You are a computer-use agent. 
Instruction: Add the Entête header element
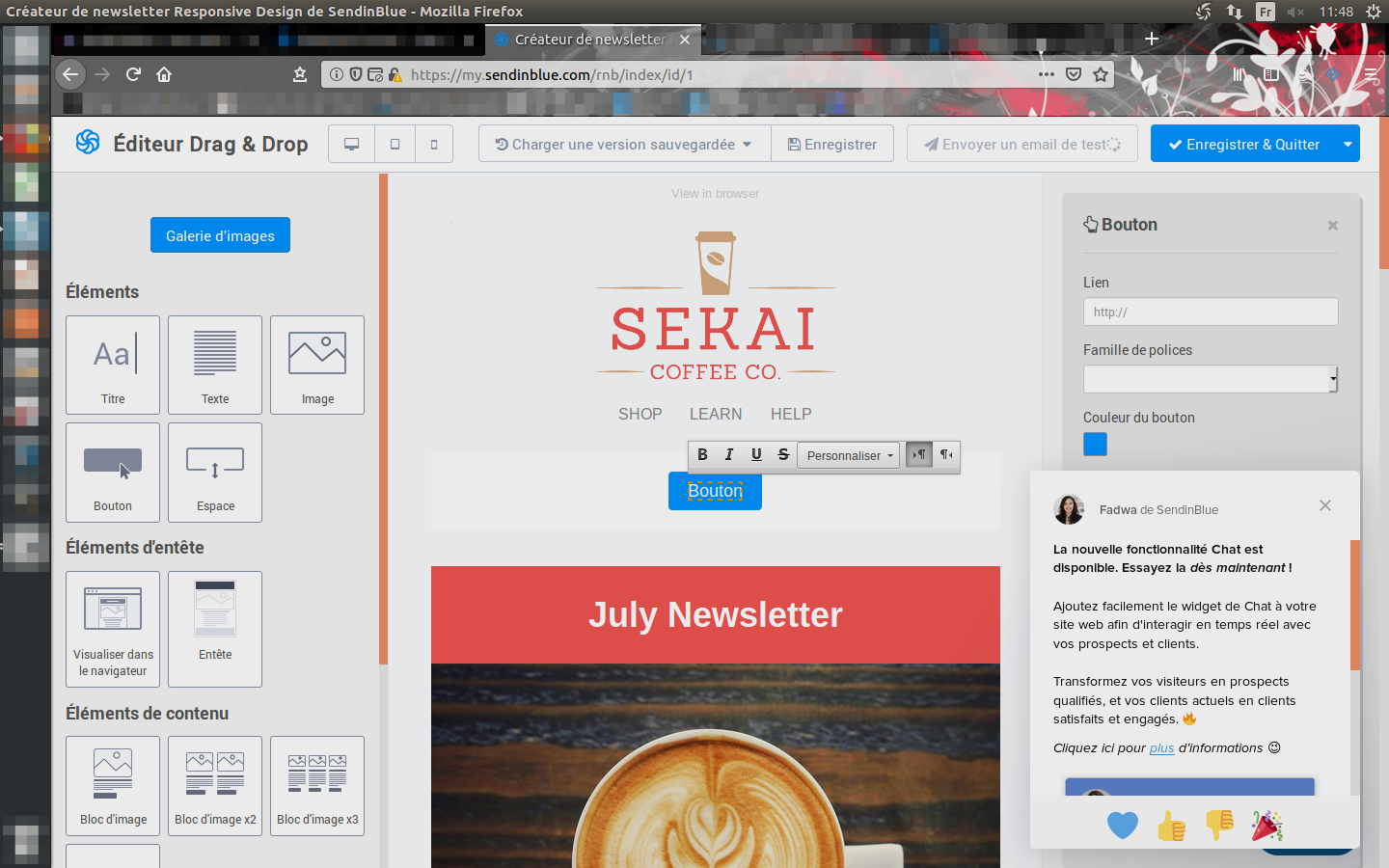pos(215,629)
